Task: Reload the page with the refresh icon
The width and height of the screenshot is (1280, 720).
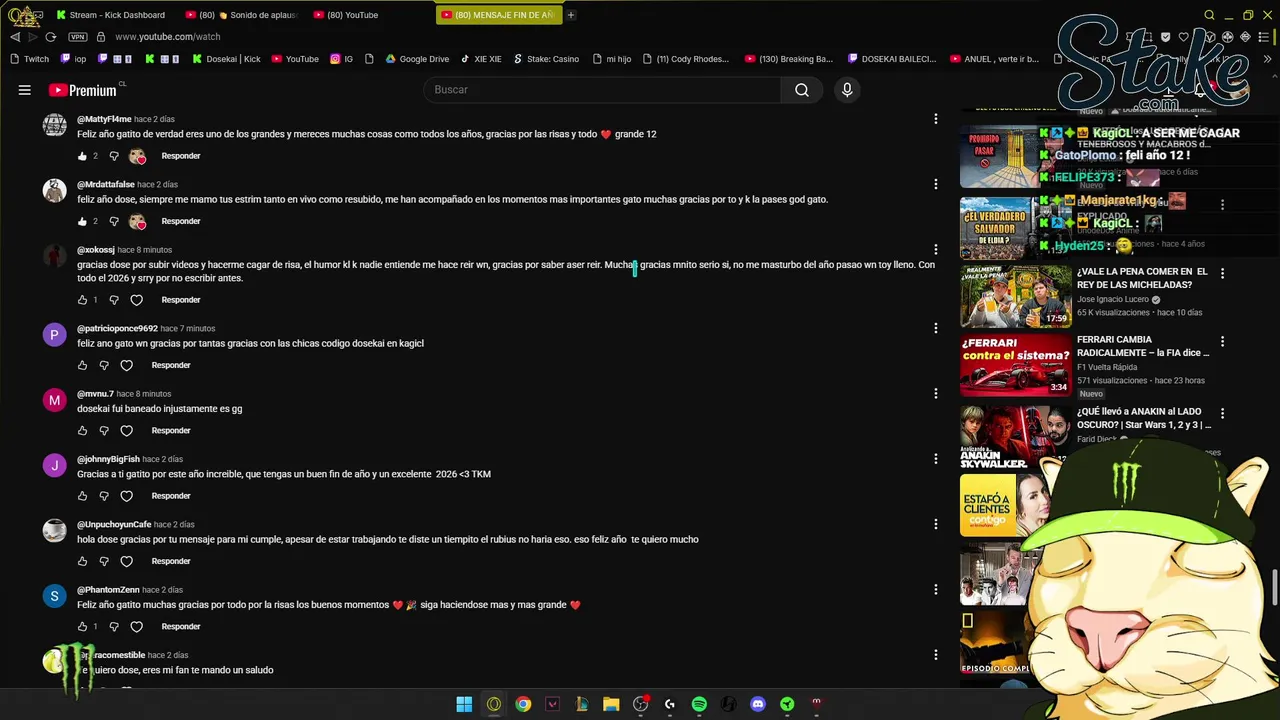Action: click(51, 37)
